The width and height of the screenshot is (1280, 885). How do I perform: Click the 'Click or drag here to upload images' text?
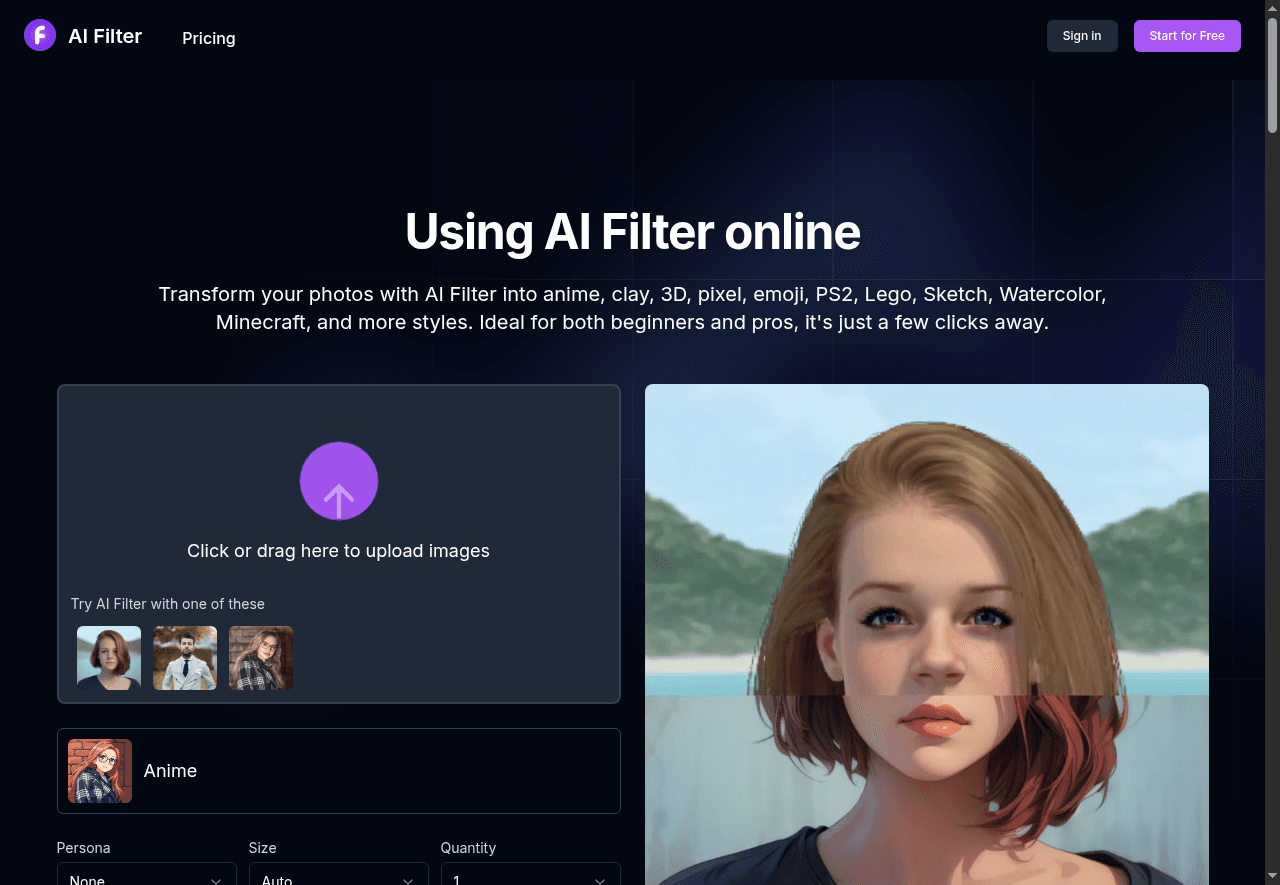338,550
